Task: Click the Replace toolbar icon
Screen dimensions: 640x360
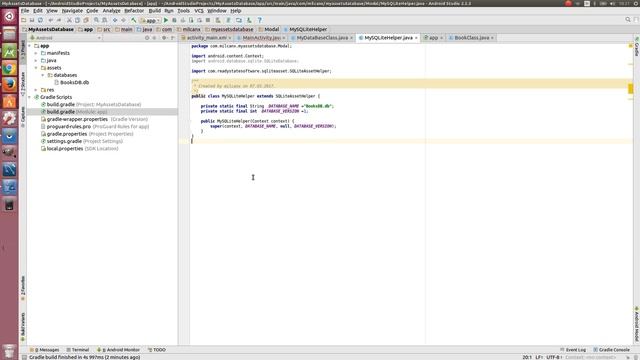Action: [x=105, y=20]
